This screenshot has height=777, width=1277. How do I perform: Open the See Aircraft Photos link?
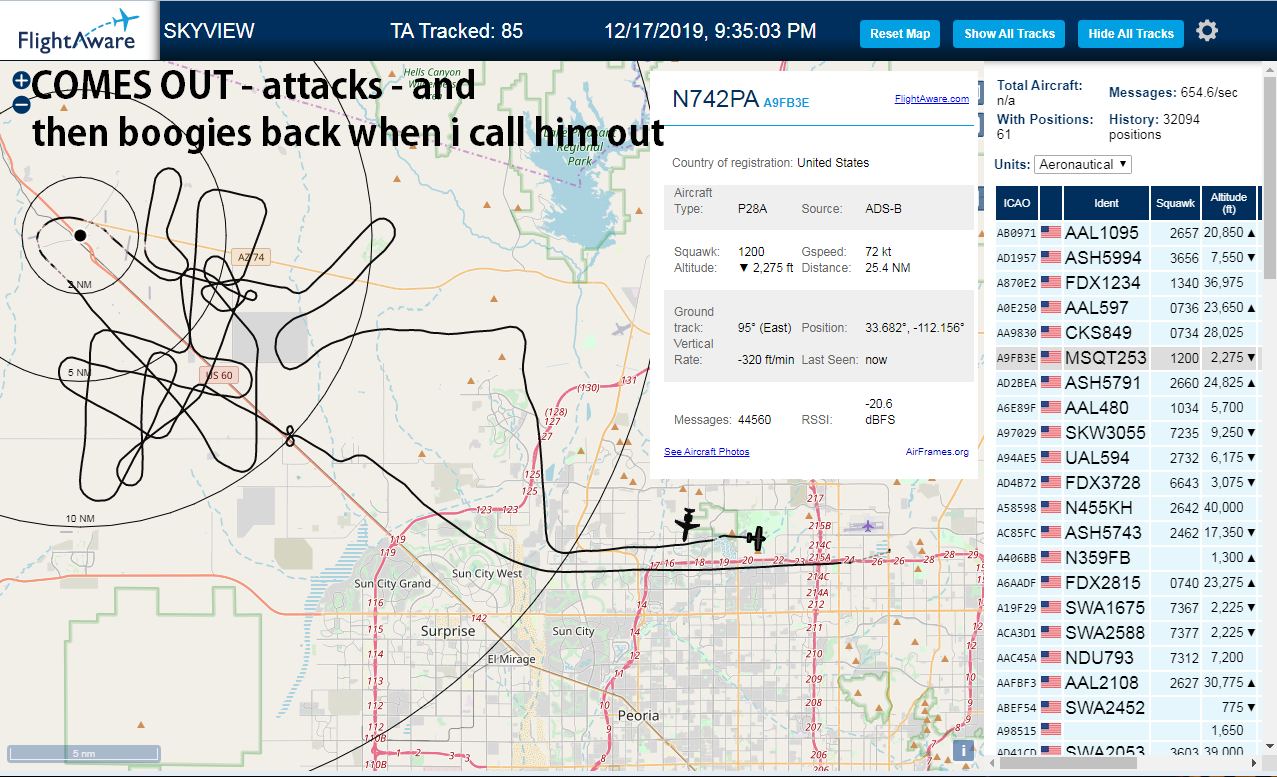707,452
